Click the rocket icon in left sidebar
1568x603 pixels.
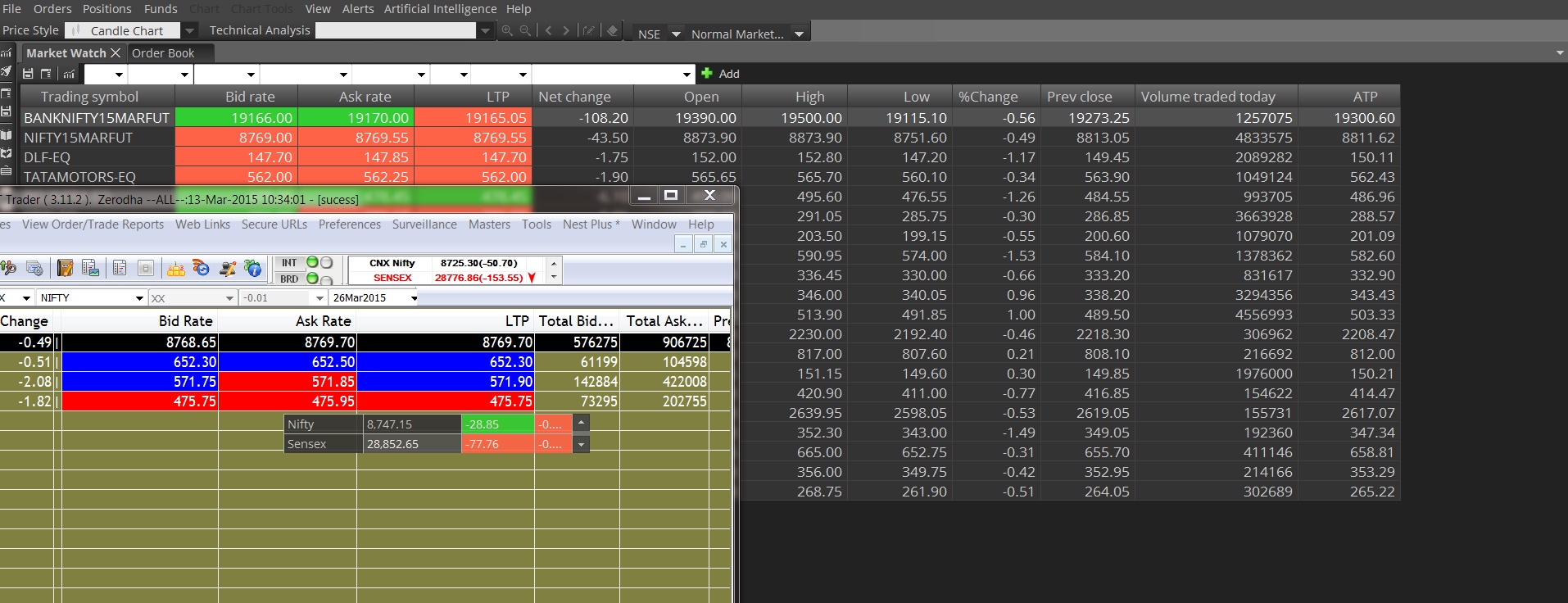[x=6, y=73]
